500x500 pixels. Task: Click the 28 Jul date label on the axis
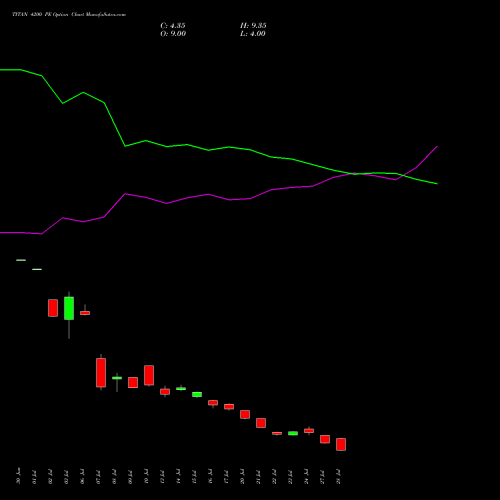339,476
